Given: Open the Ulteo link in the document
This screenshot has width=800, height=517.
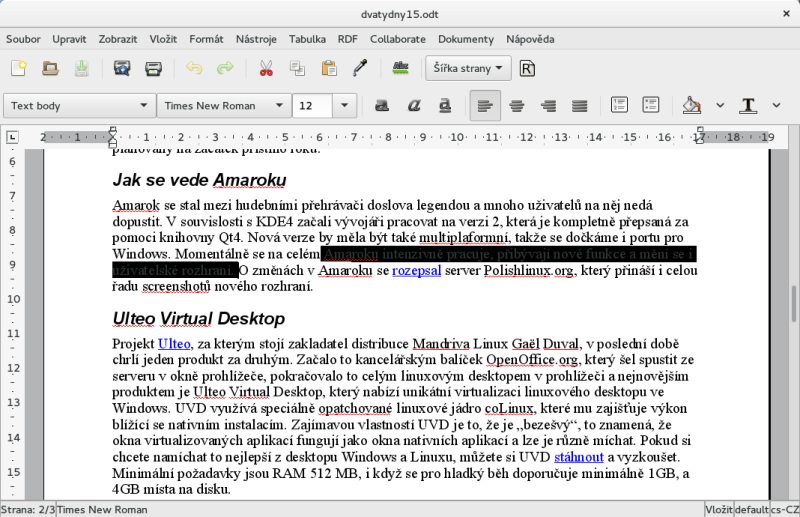Looking at the screenshot, I should 174,344.
